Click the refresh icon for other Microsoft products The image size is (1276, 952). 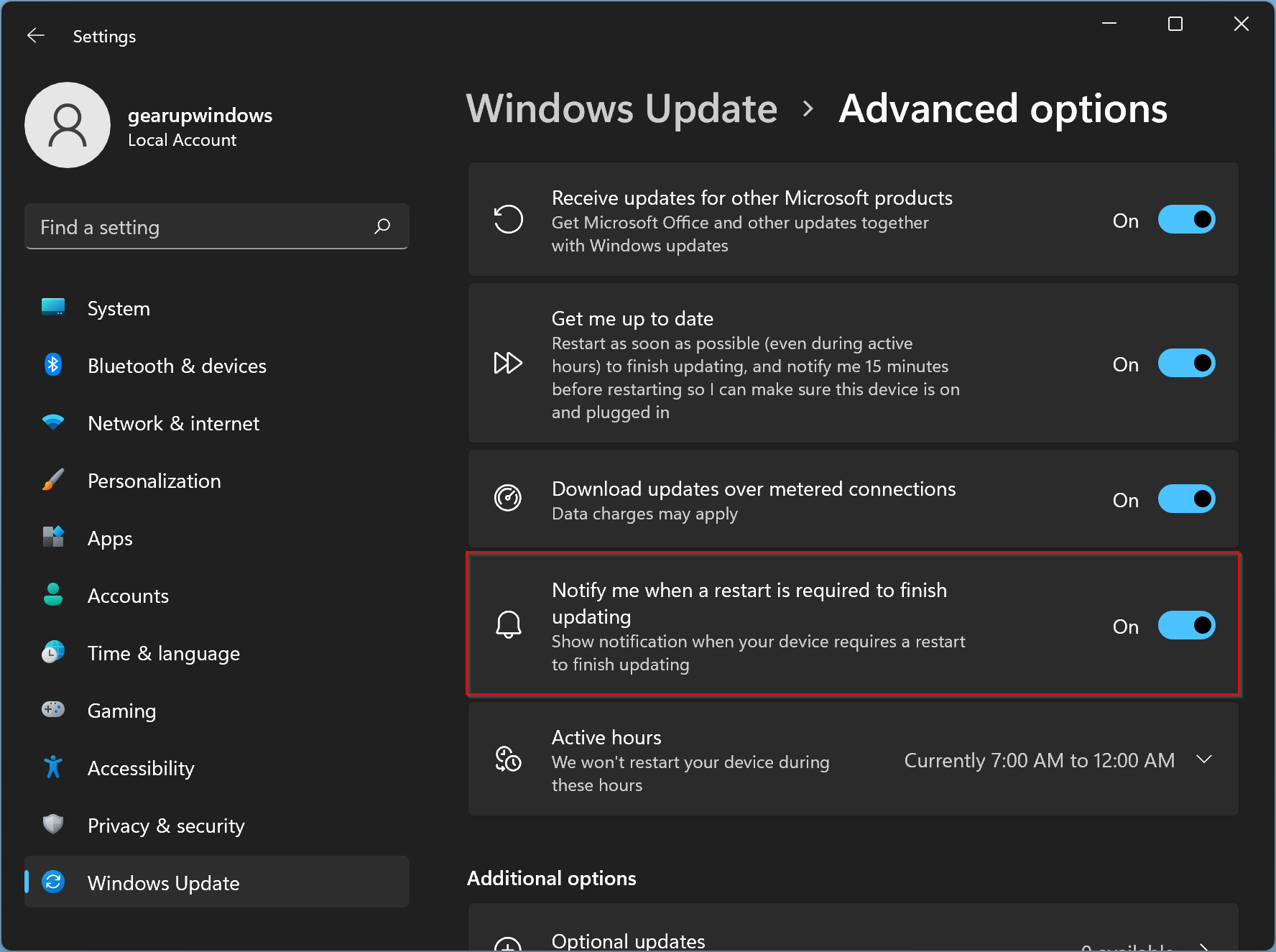coord(508,219)
